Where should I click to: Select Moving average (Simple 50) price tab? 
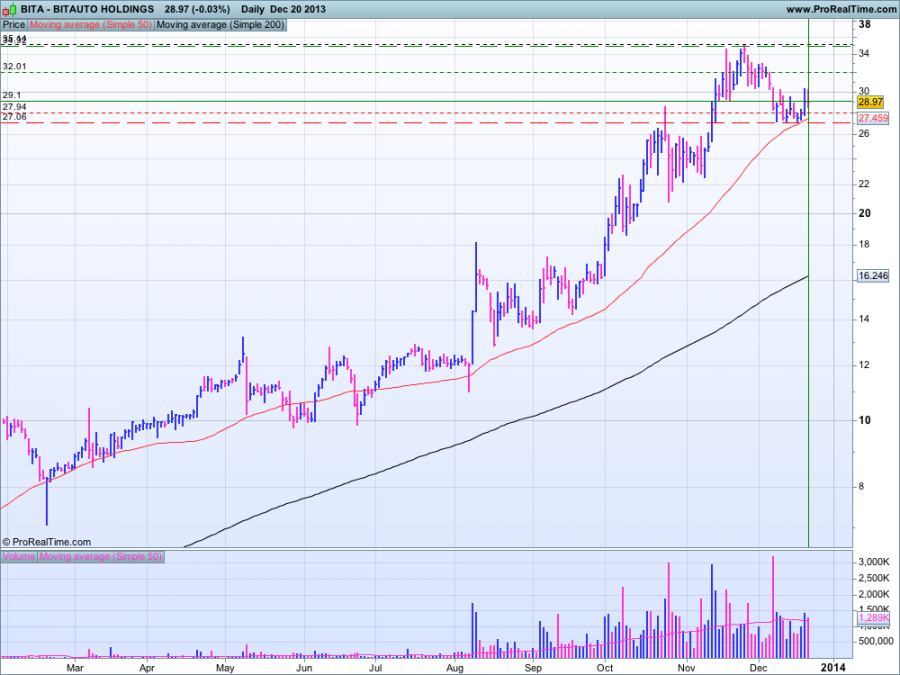pos(91,25)
